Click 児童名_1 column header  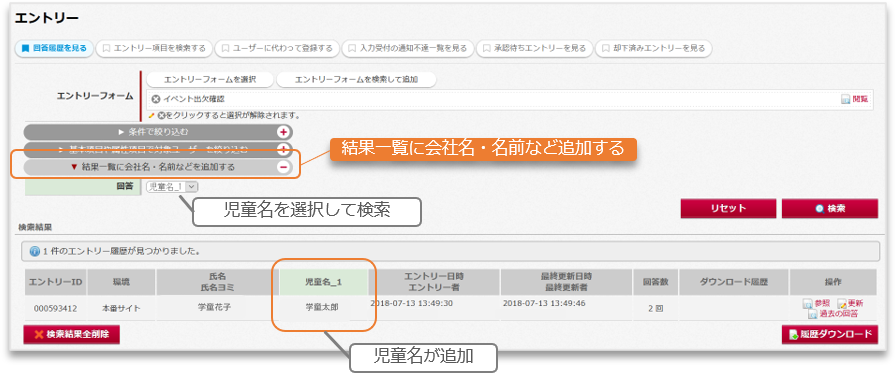point(323,282)
